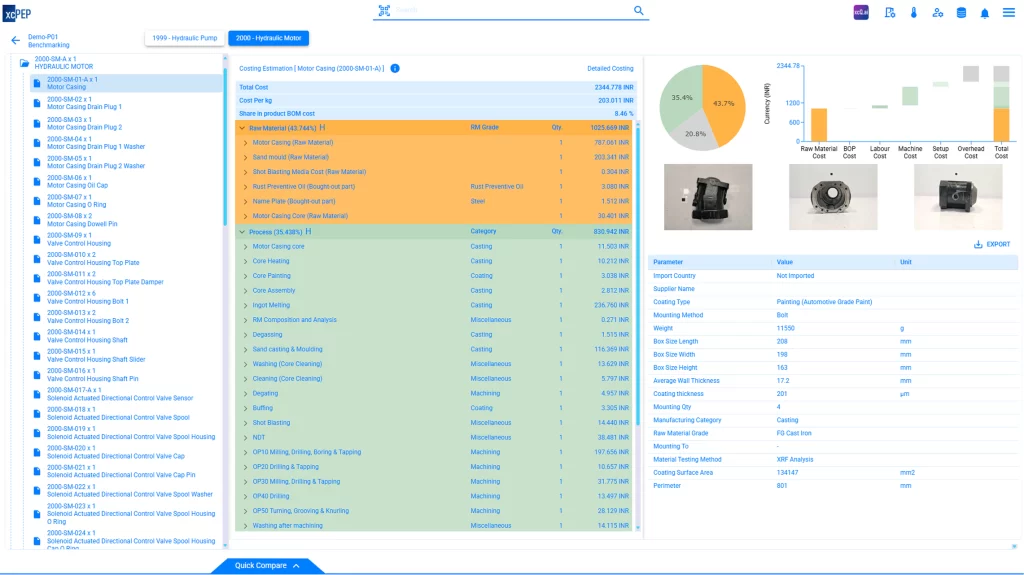Screen dimensions: 1024x575
Task: Open the database icon in top bar
Action: [x=961, y=13]
